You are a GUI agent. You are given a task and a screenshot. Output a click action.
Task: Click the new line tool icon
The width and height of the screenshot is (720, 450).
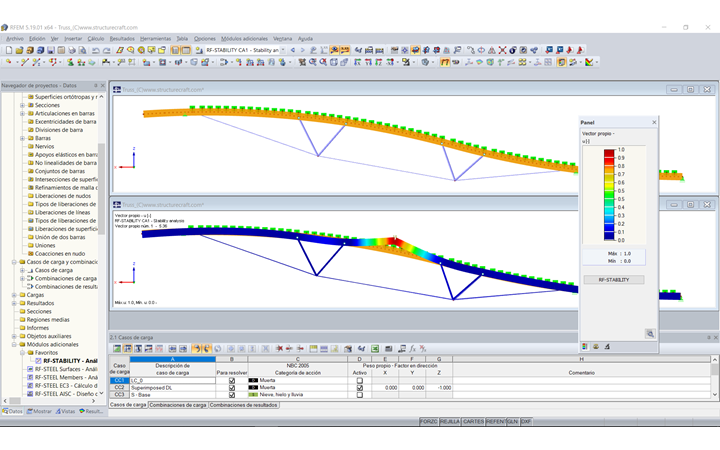[24, 62]
